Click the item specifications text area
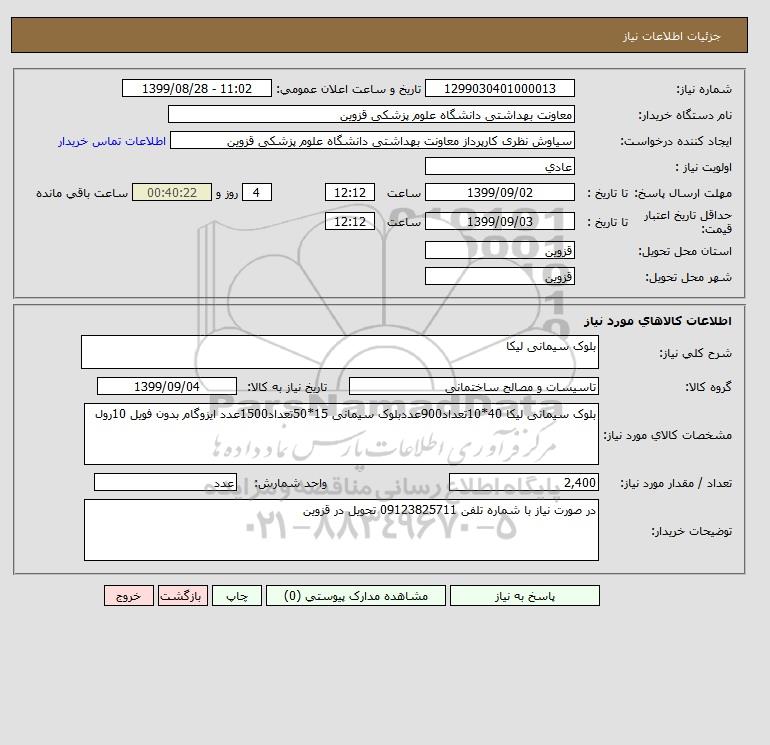770x745 pixels. 341,434
